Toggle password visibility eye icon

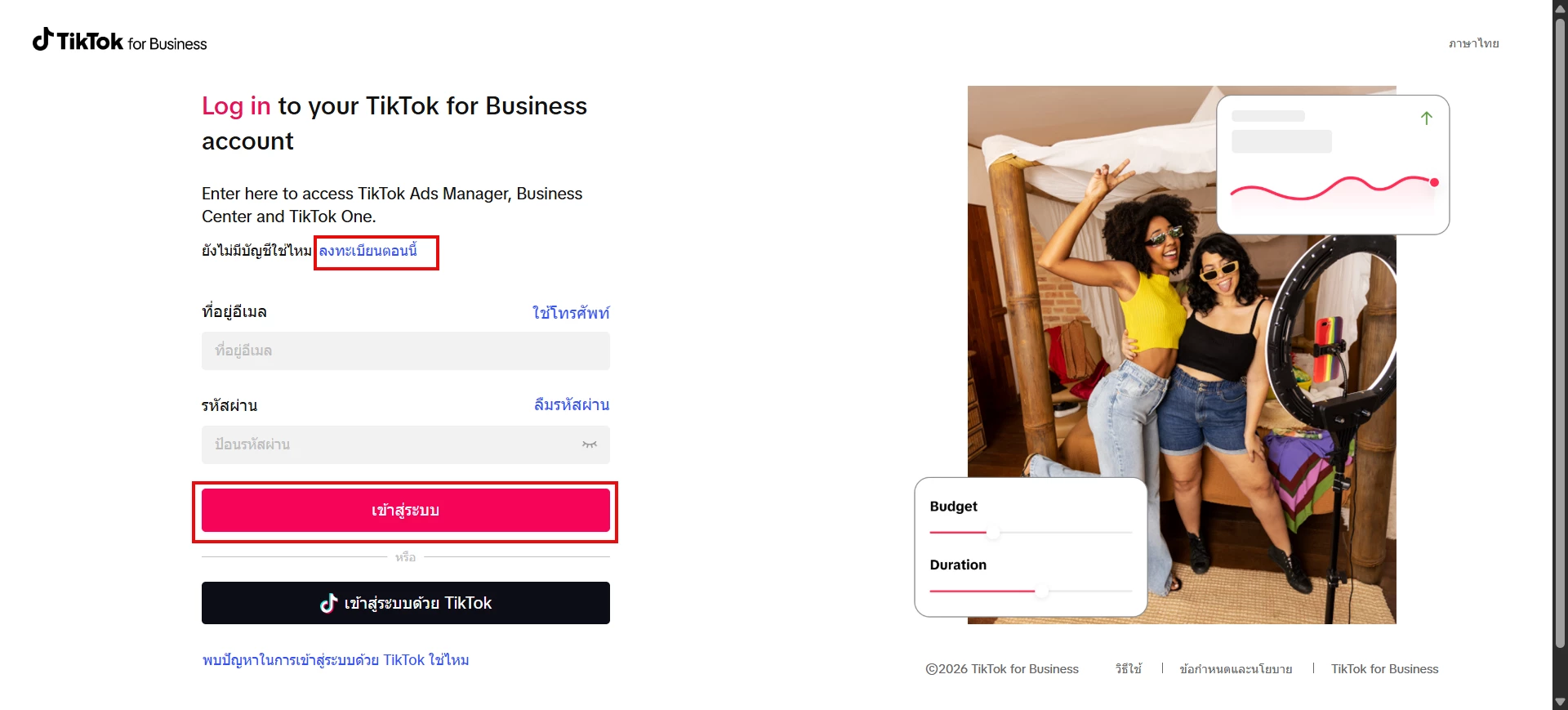(x=589, y=444)
